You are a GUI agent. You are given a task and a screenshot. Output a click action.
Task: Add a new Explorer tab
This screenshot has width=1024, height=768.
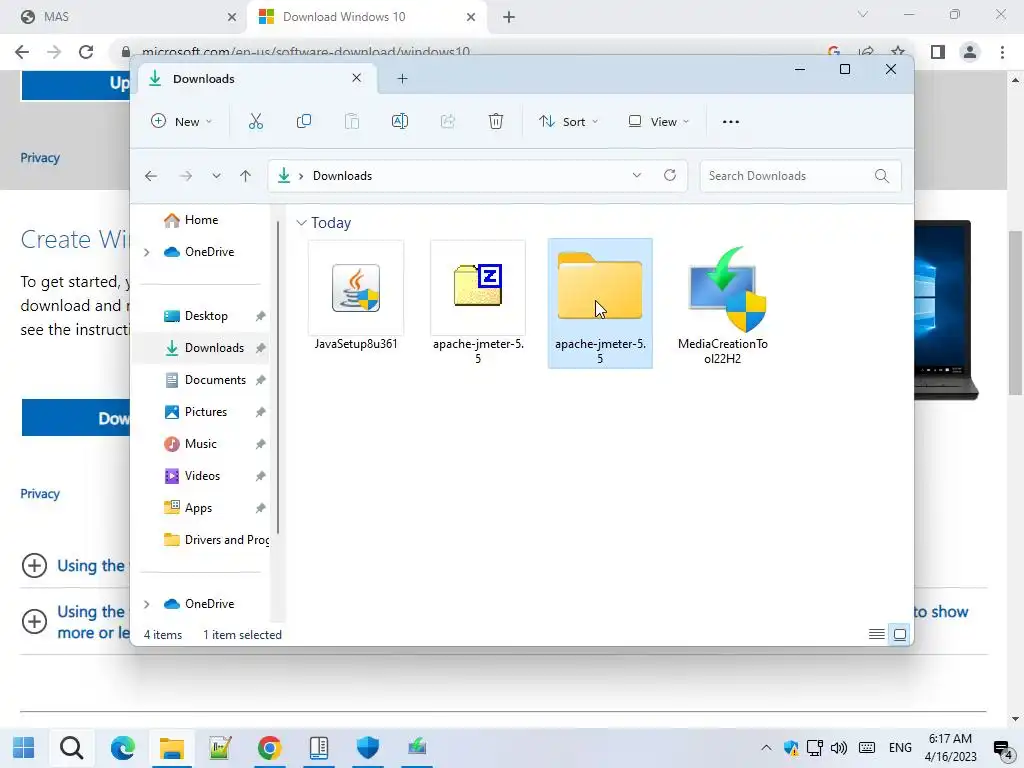click(402, 79)
